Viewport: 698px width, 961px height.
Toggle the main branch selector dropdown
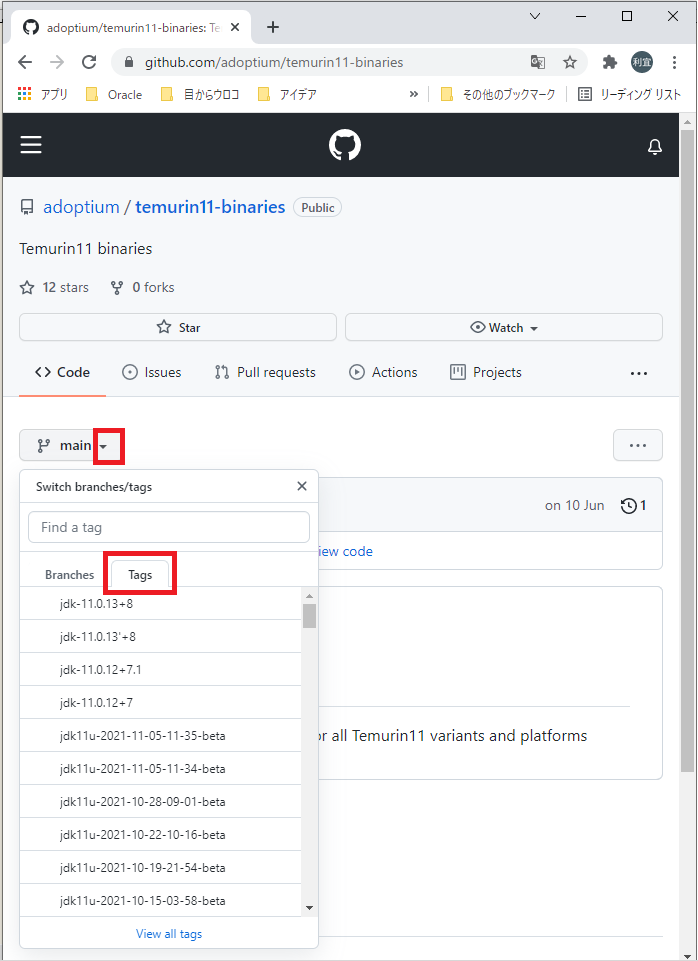point(72,446)
